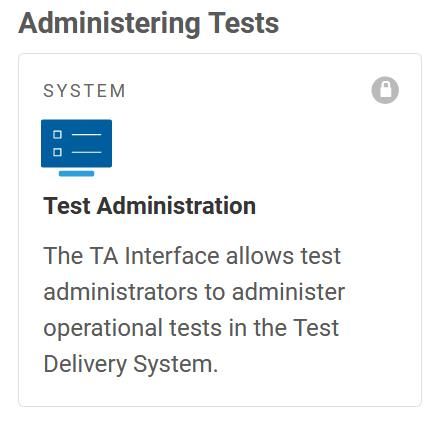Select the Test Administration card title
Image resolution: width=442 pixels, height=421 pixels.
(150, 206)
